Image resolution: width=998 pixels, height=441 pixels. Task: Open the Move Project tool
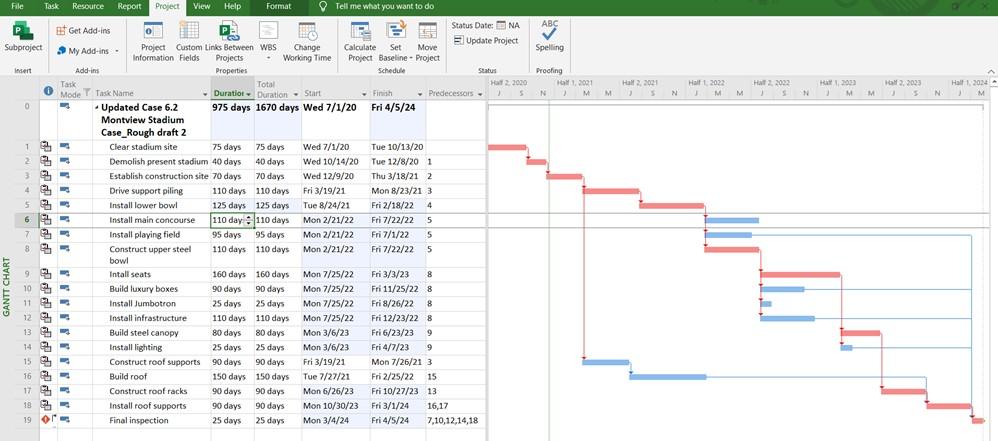(x=427, y=41)
